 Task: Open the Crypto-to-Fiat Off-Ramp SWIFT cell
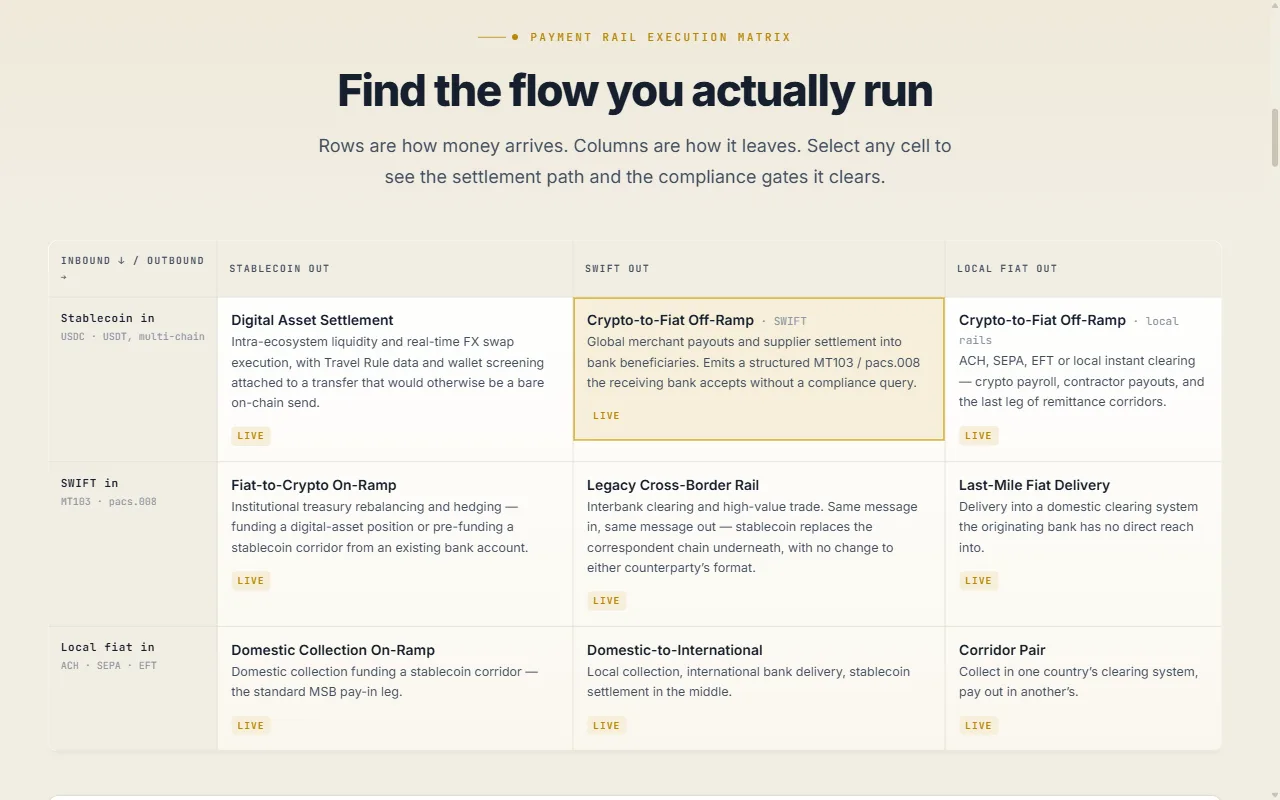click(759, 369)
